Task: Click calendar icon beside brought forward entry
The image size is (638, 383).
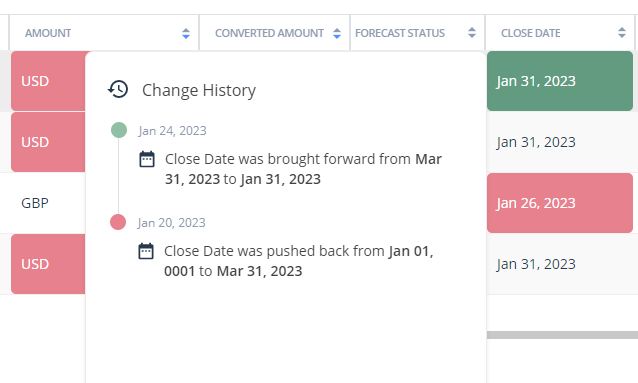Action: tap(147, 159)
